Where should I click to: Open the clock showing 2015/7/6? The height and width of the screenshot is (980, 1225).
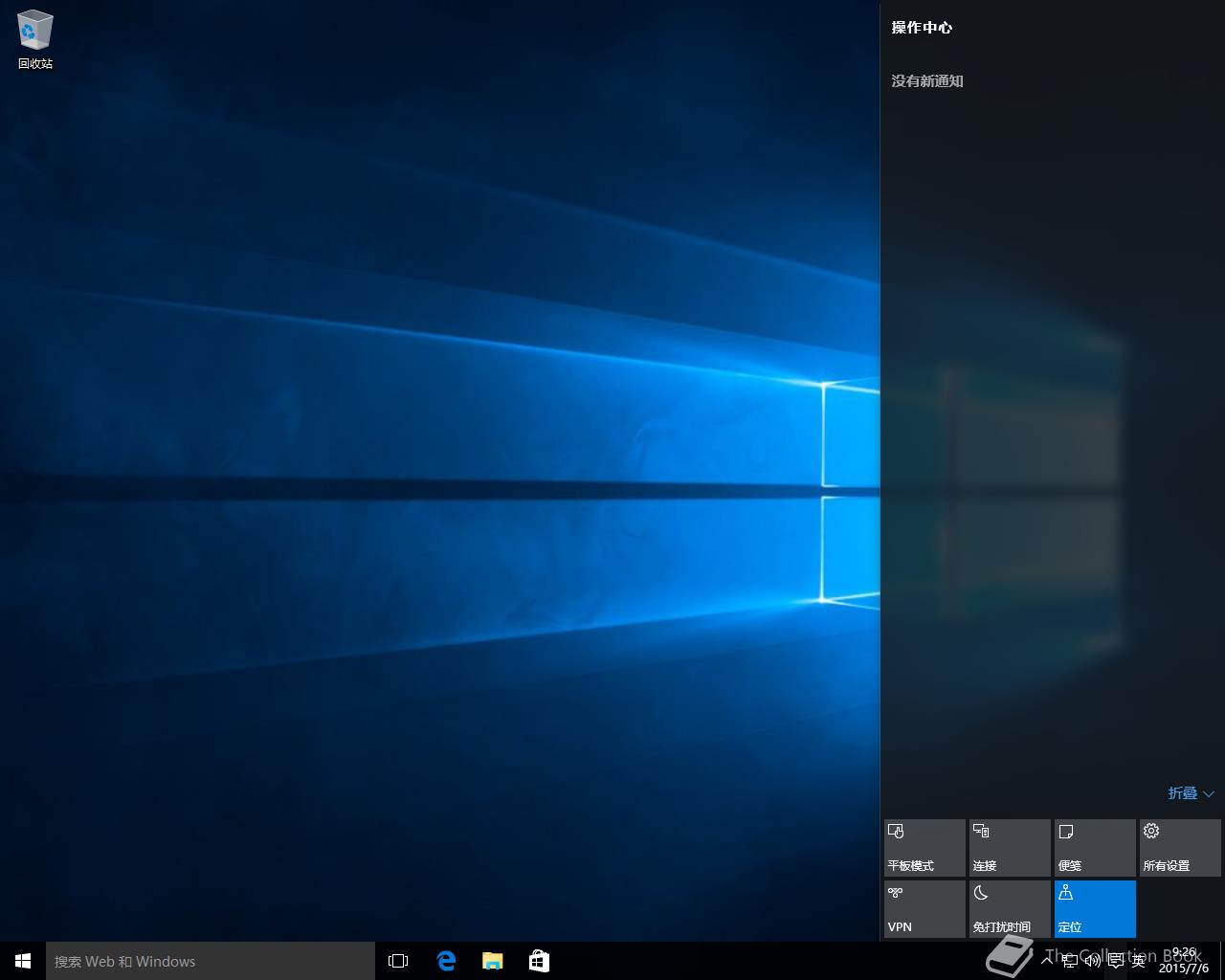click(x=1184, y=961)
